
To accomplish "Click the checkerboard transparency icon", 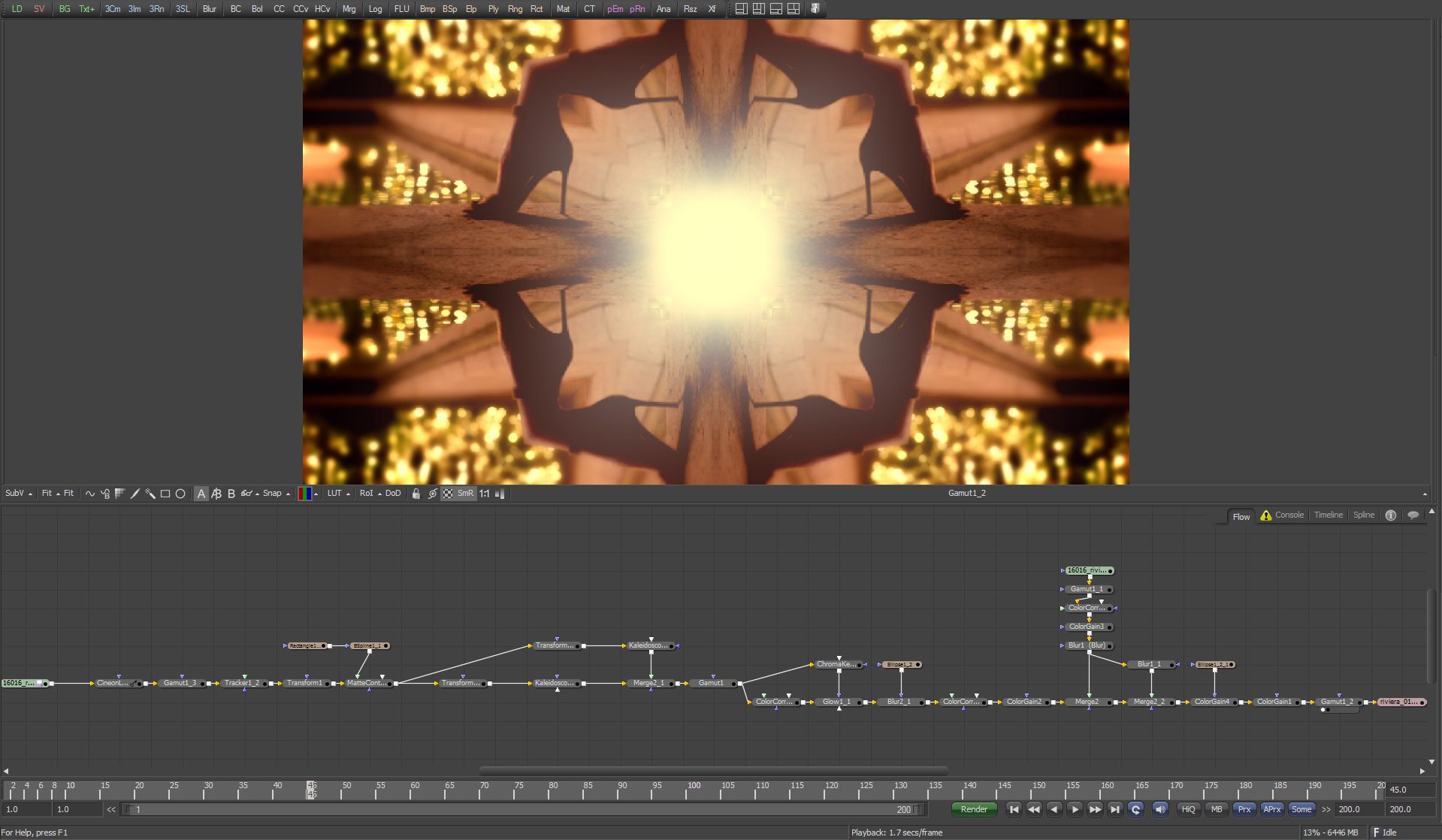I will click(448, 494).
